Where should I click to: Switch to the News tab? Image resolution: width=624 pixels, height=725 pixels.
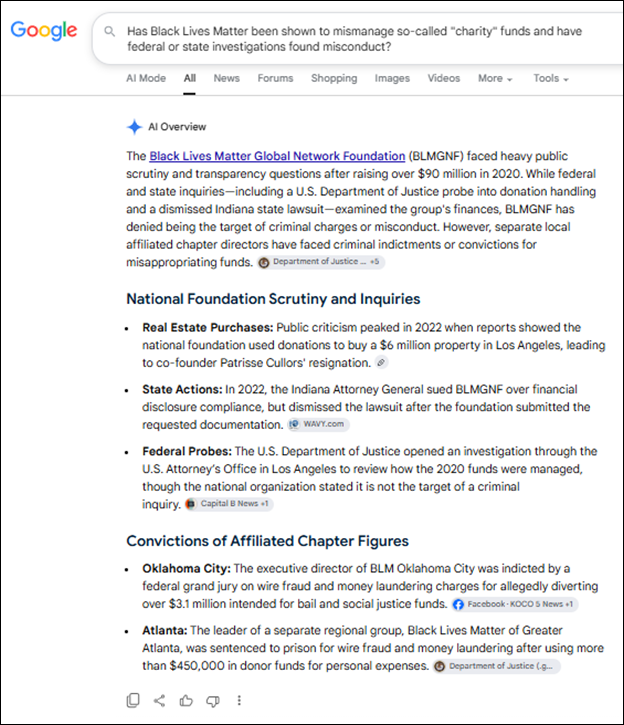tap(226, 79)
